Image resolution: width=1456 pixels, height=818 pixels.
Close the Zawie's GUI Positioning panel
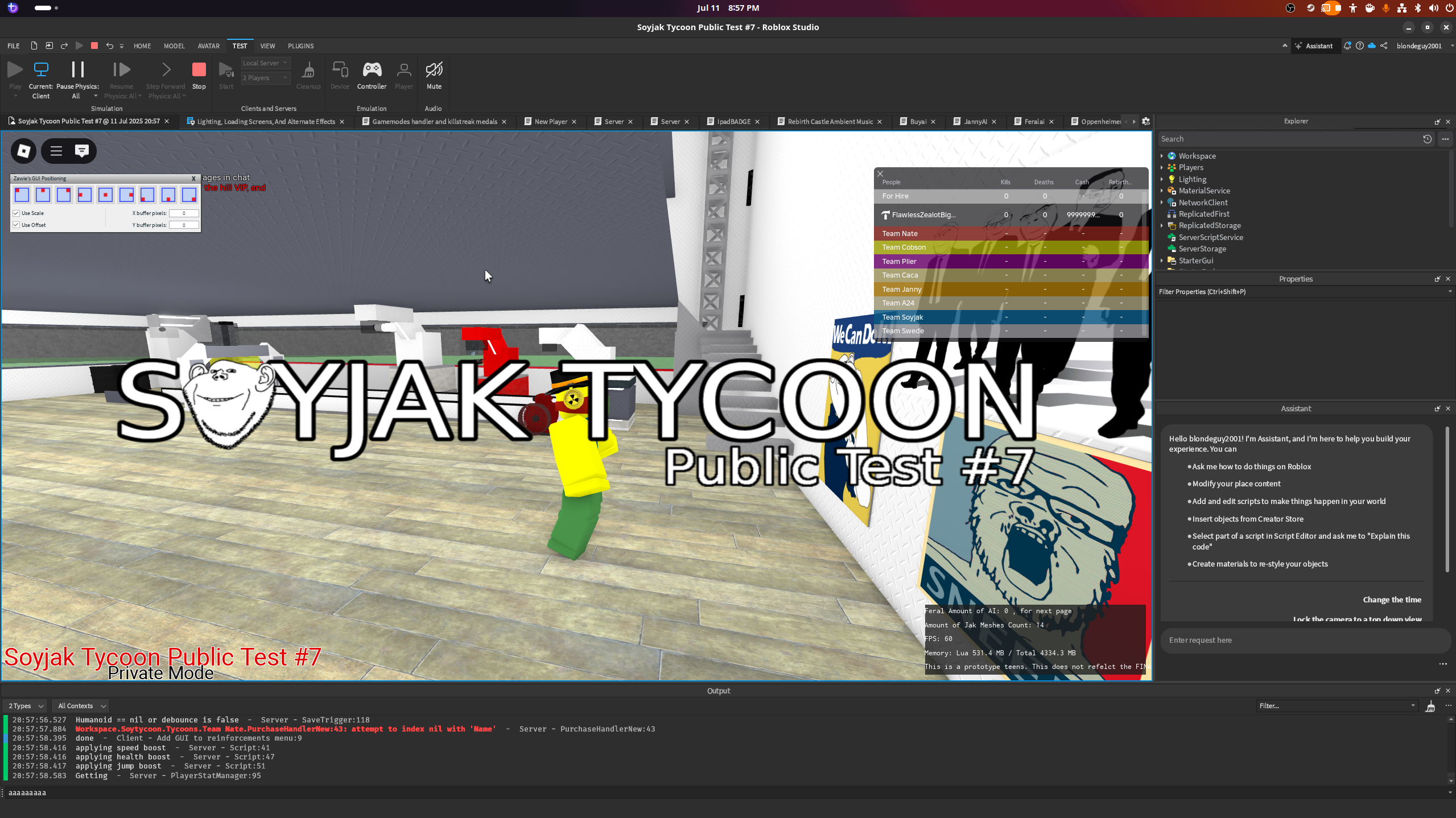pos(193,179)
